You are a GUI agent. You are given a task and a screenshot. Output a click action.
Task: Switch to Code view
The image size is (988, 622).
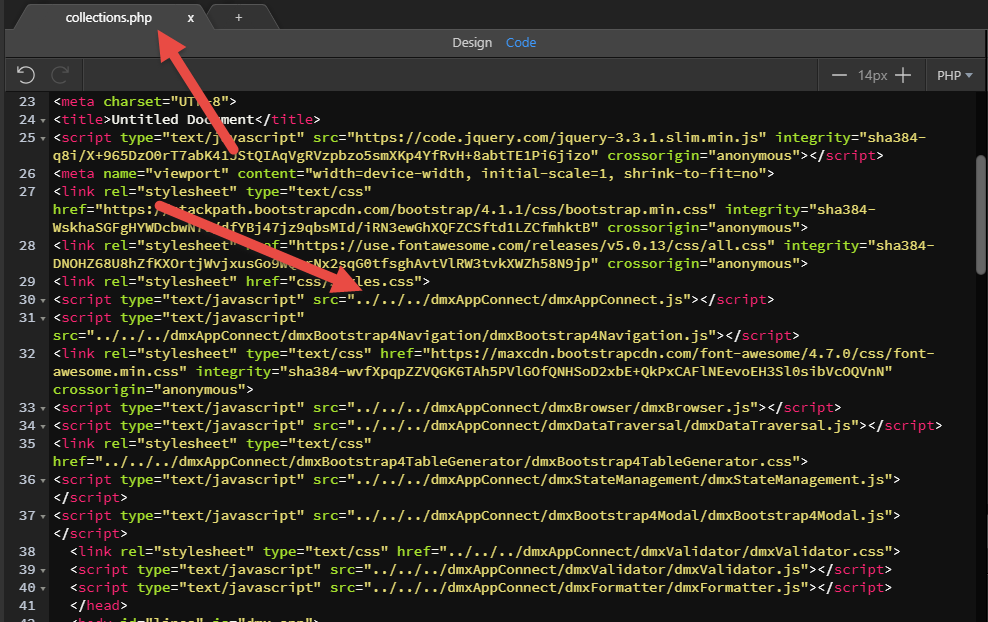[x=521, y=43]
